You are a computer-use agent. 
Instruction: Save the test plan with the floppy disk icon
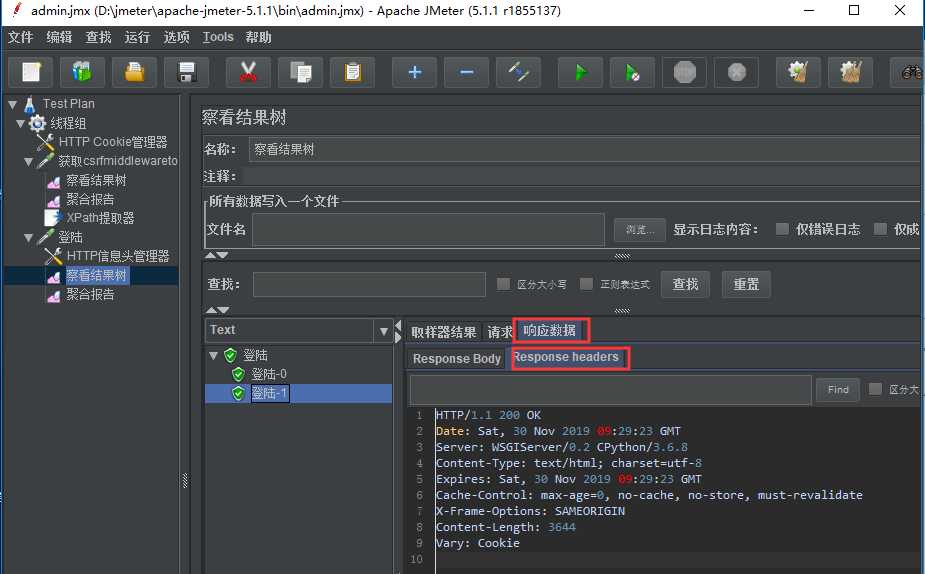click(x=186, y=73)
